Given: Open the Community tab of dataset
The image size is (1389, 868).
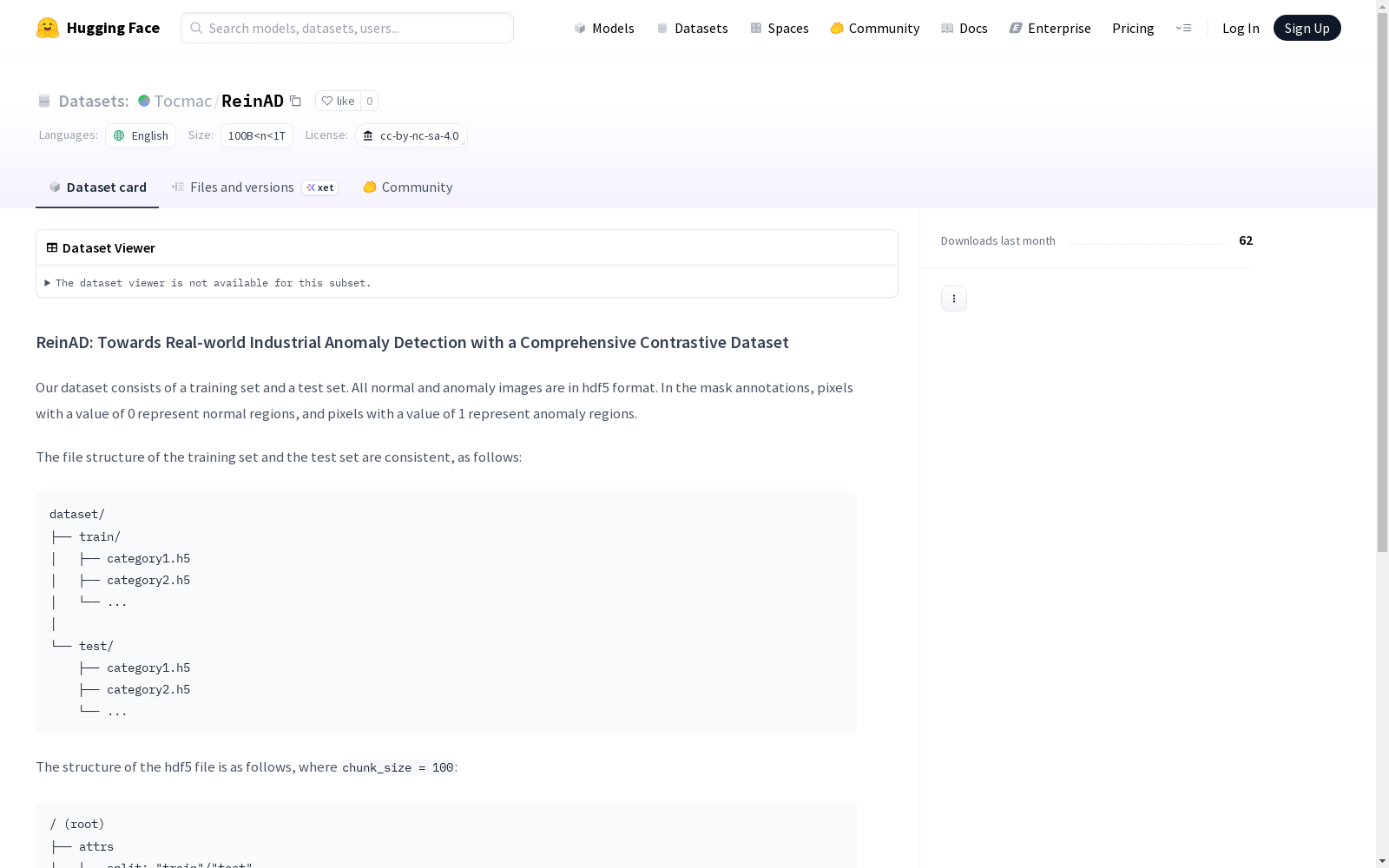Looking at the screenshot, I should [x=407, y=187].
